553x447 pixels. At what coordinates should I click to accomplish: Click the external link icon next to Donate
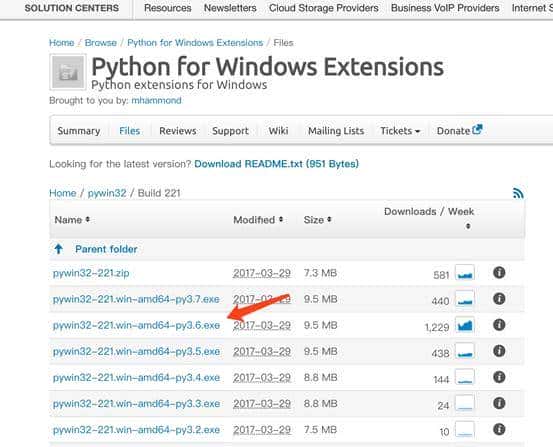click(477, 129)
